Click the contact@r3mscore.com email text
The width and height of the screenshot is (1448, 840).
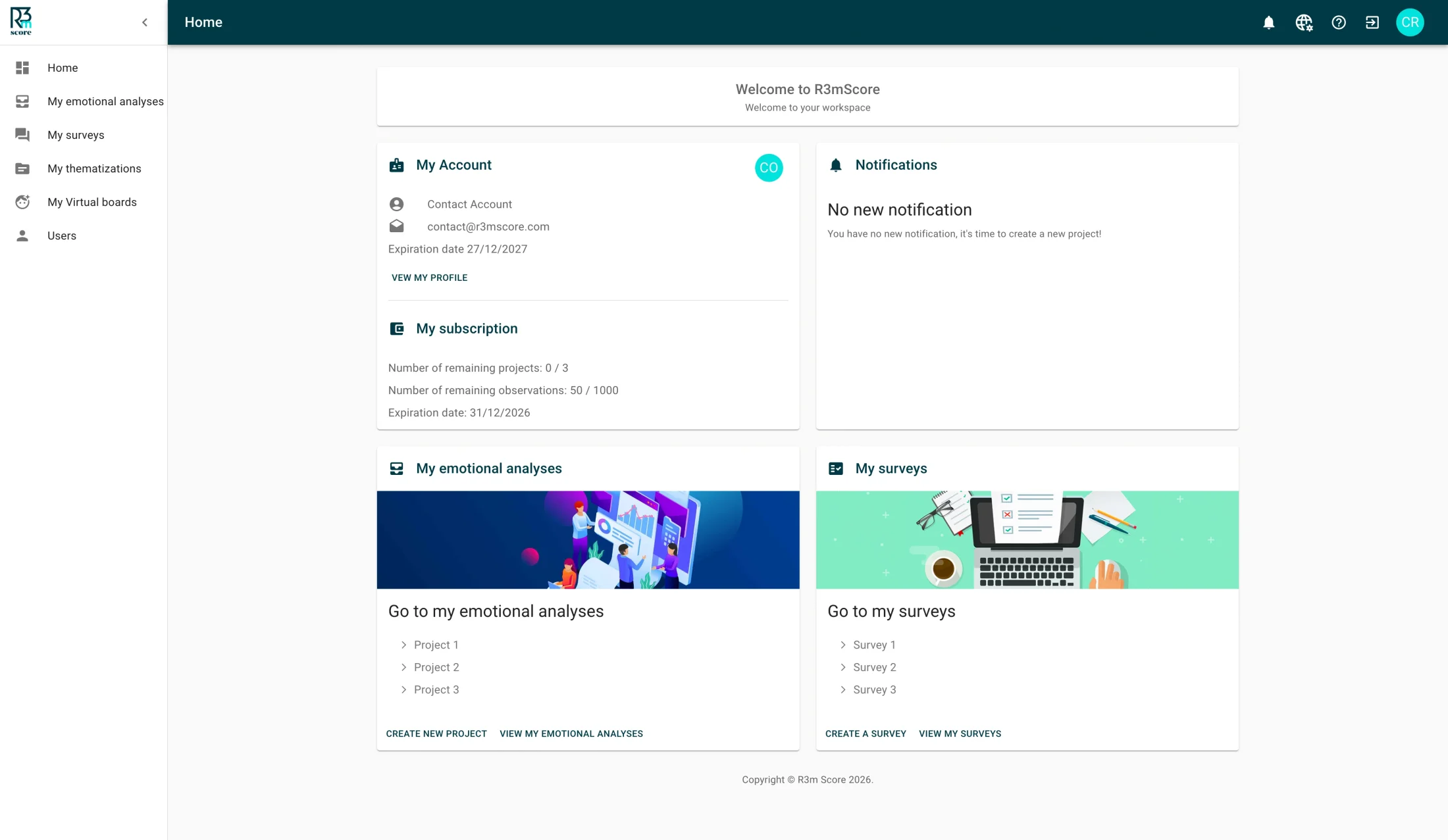488,227
